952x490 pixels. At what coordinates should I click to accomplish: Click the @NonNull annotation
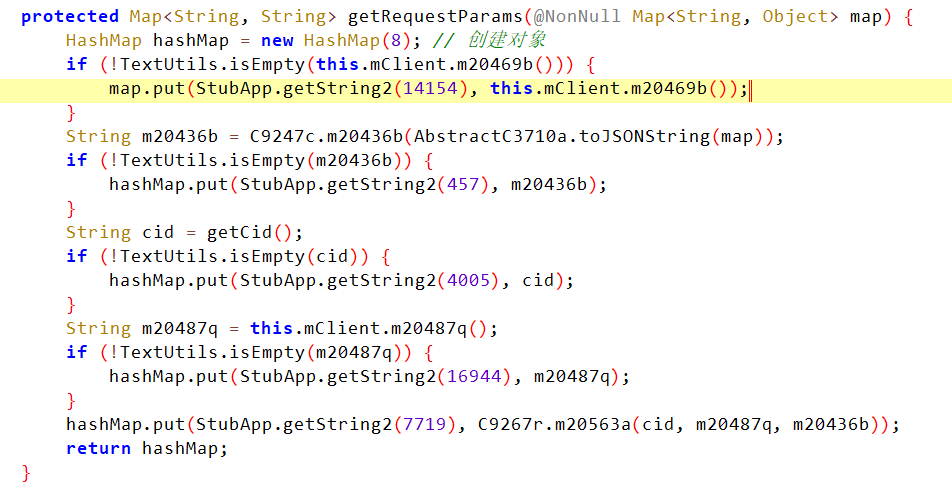[x=577, y=16]
